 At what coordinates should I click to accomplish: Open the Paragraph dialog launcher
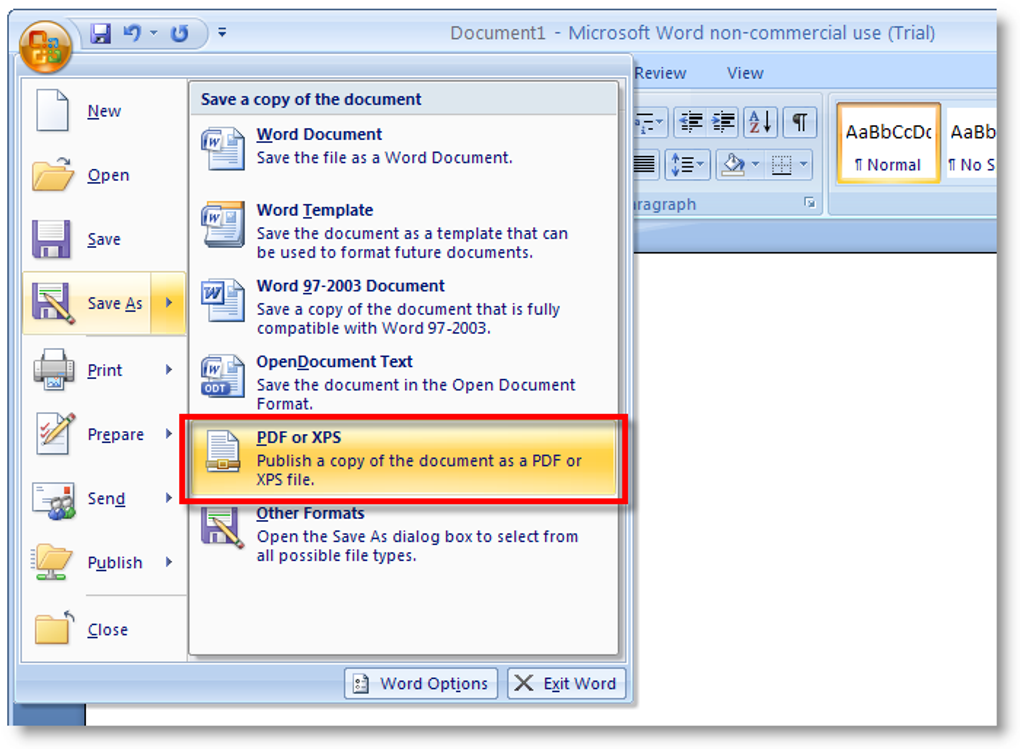(809, 204)
